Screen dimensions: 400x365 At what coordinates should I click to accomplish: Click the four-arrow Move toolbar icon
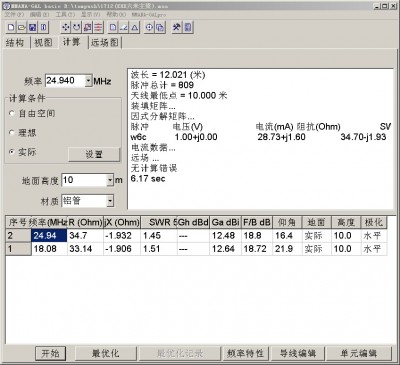pos(65,27)
